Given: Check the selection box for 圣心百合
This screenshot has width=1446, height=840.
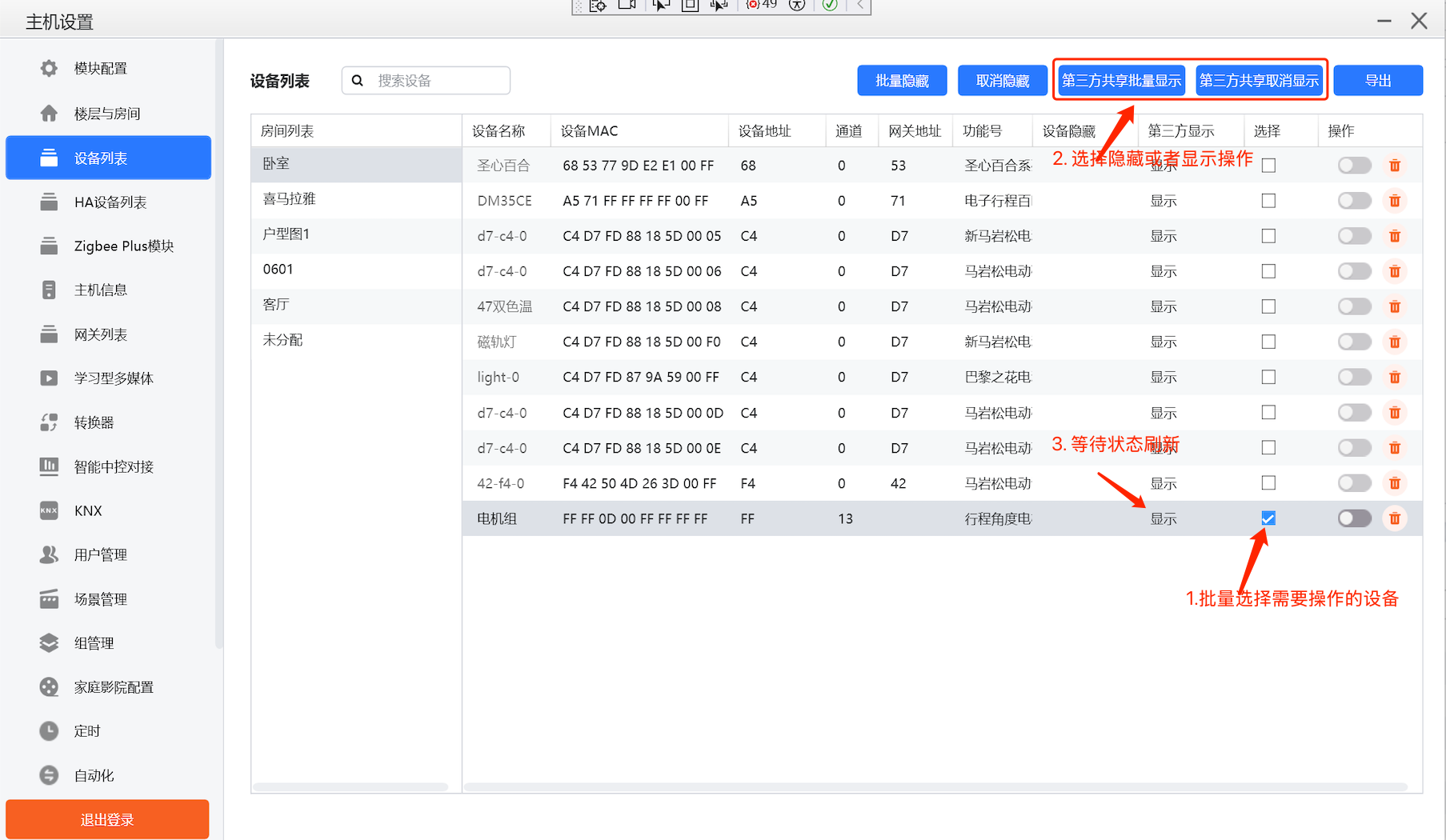Looking at the screenshot, I should click(1268, 166).
